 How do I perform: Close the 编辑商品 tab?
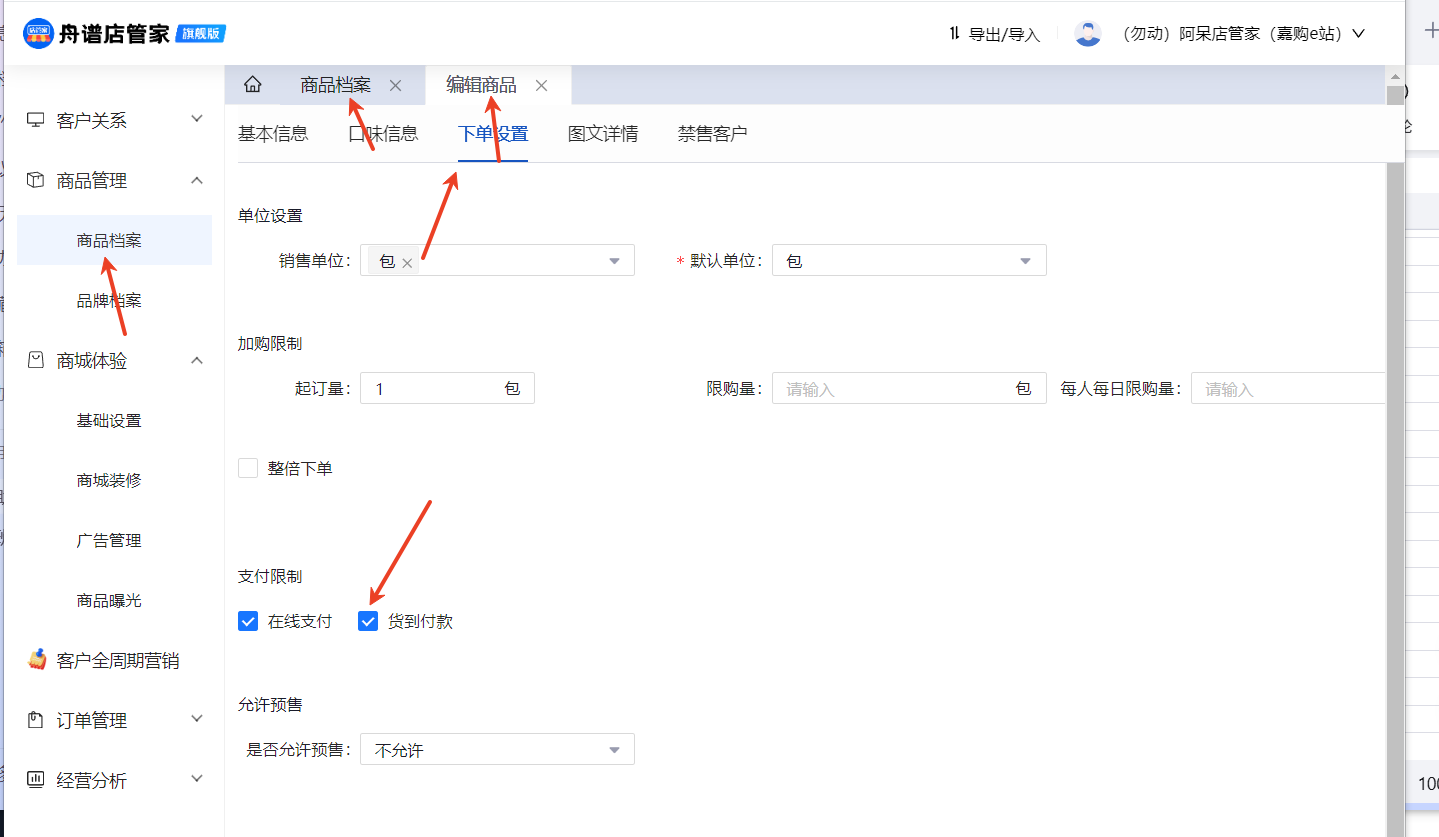(x=541, y=86)
